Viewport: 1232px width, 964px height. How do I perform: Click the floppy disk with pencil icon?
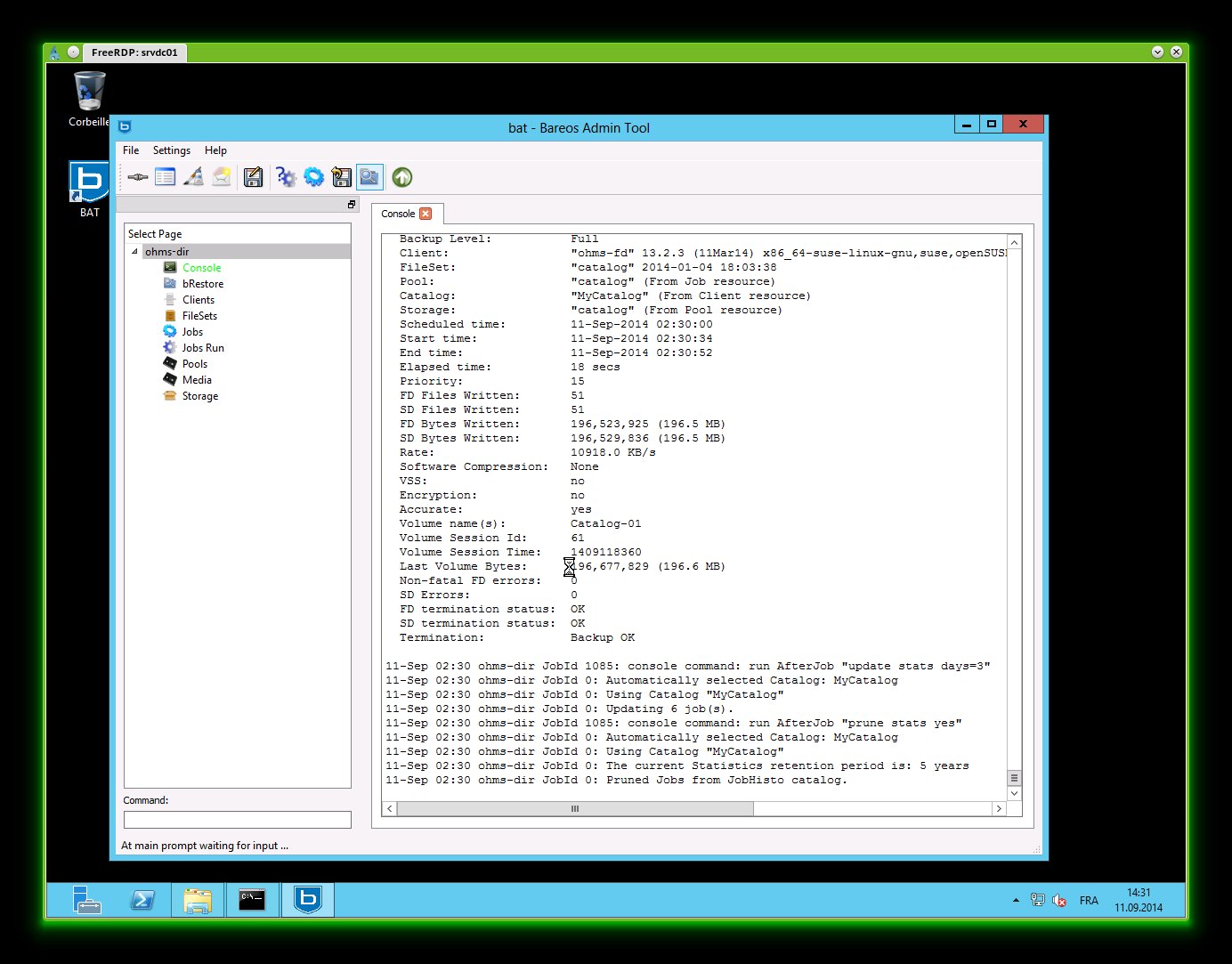[x=254, y=177]
